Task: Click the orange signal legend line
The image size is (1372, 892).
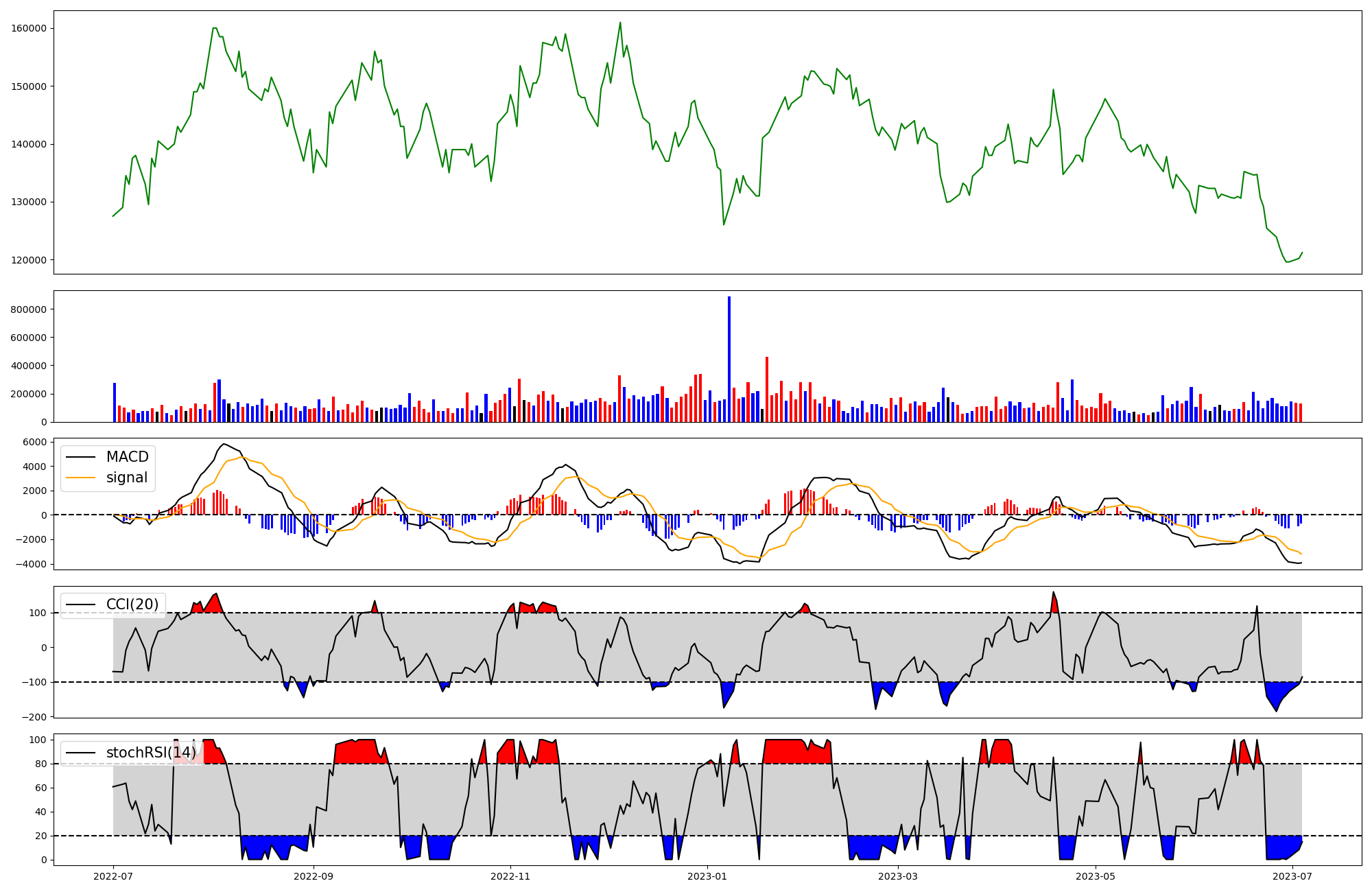Action: (82, 478)
